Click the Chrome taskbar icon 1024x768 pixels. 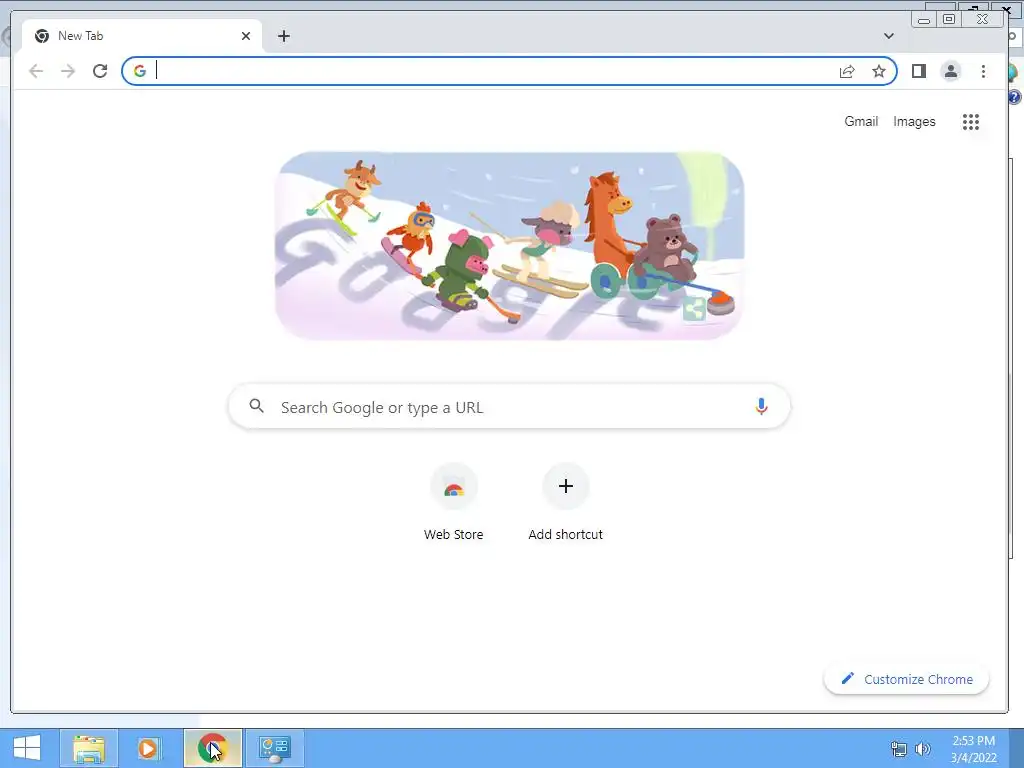point(212,748)
